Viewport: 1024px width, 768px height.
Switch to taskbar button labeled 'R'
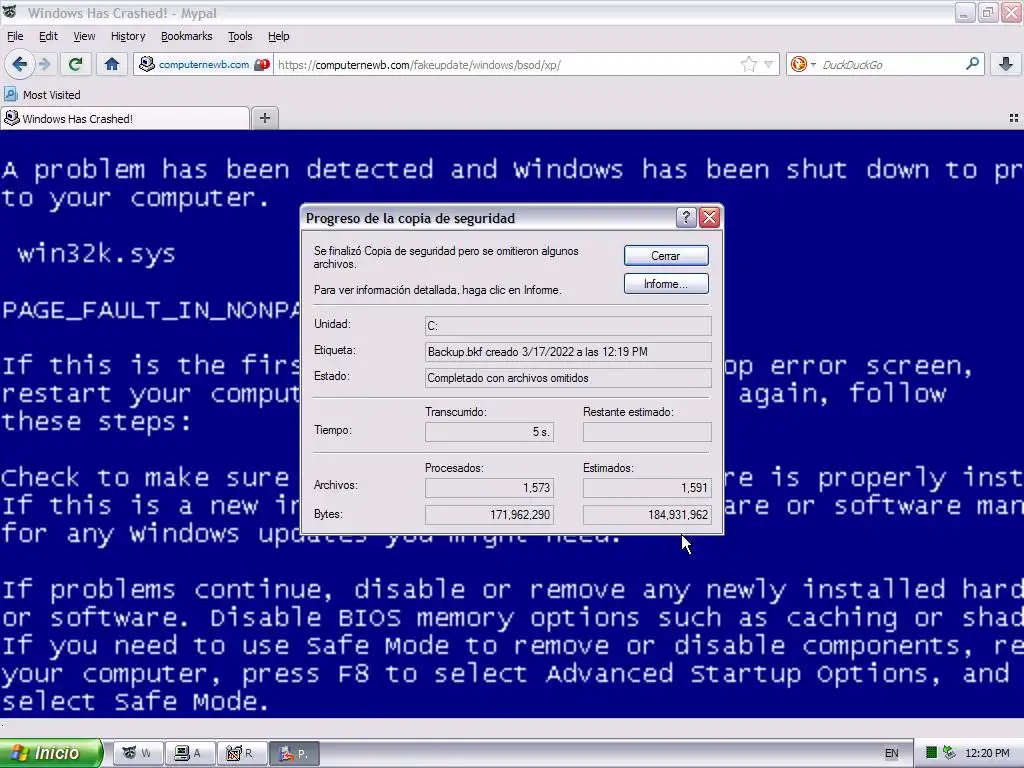pos(241,753)
